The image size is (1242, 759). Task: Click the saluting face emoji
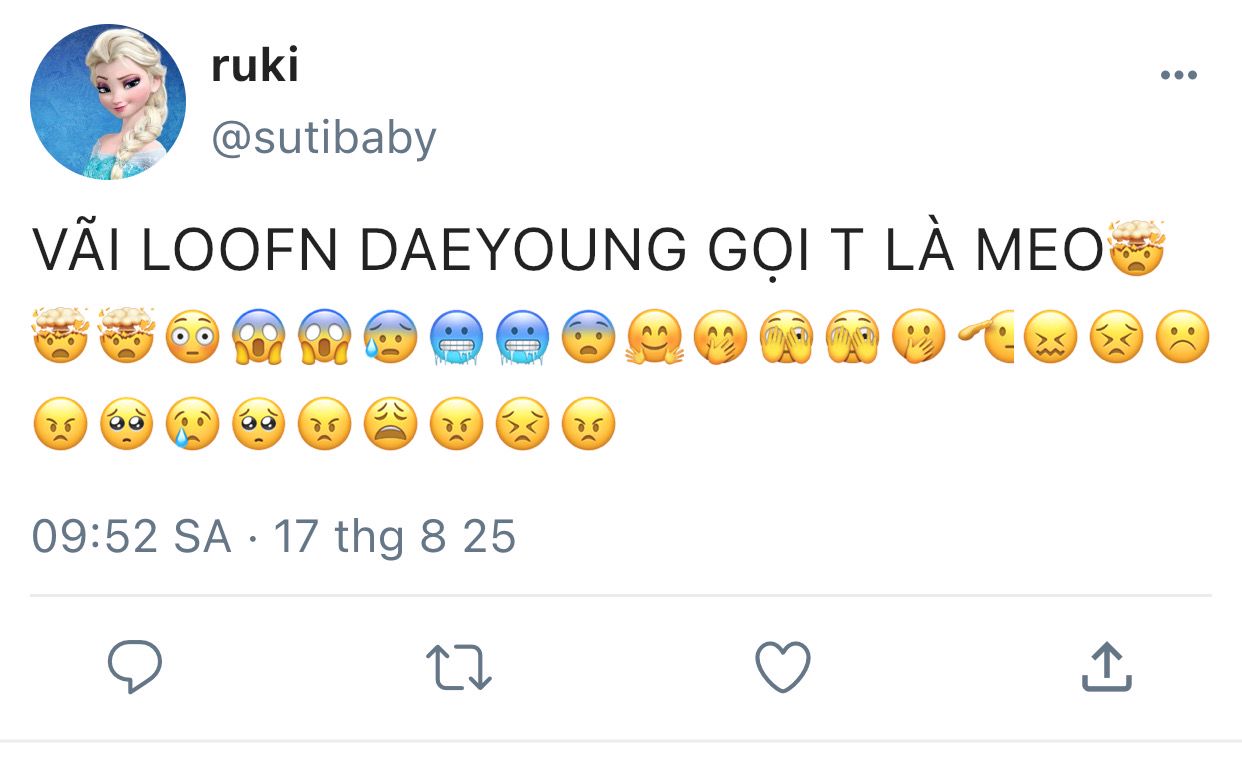pos(986,338)
